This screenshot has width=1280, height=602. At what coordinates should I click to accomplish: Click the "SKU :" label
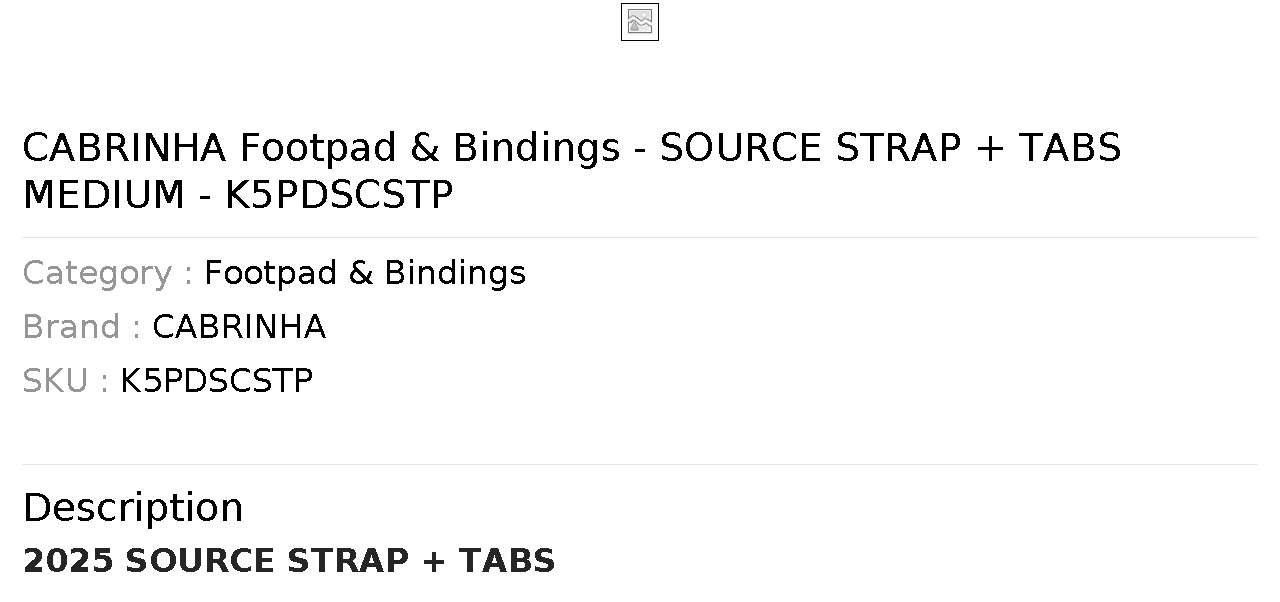[66, 381]
